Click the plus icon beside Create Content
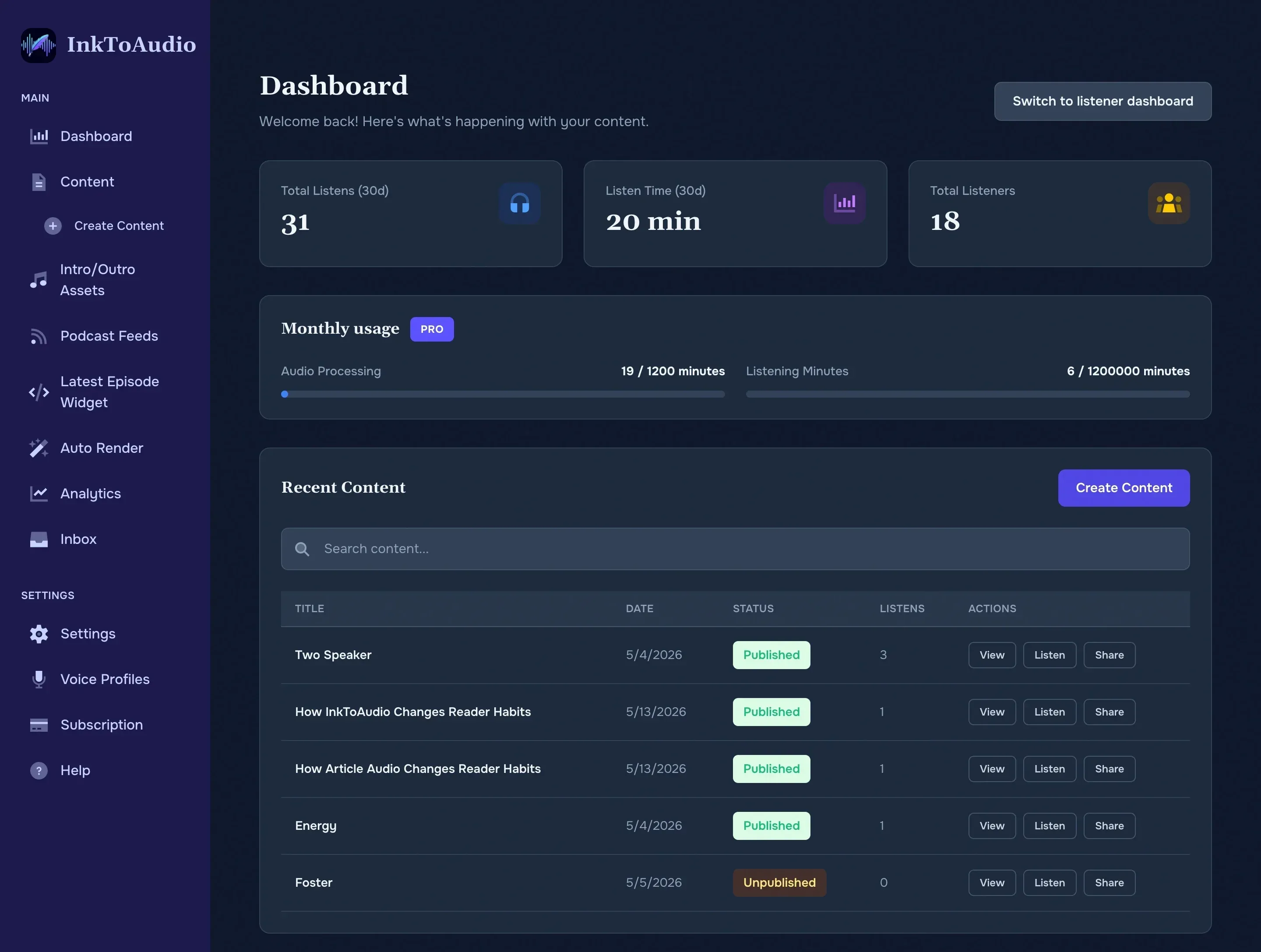This screenshot has height=952, width=1261. pyautogui.click(x=53, y=226)
